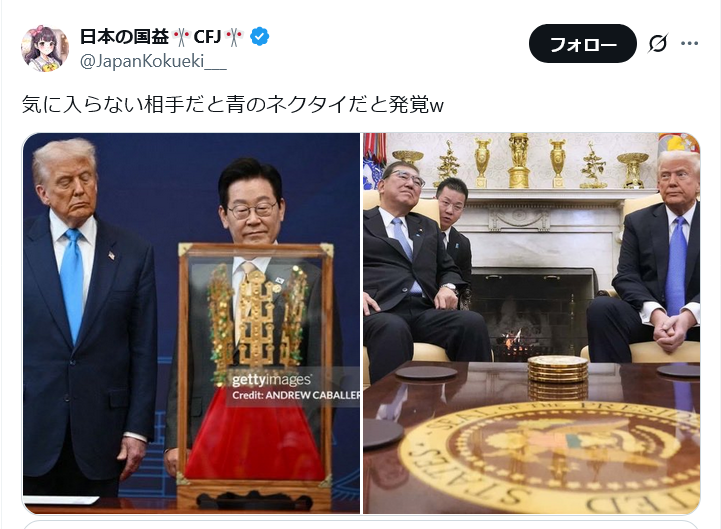
Task: Open the Grok slashed-circle icon
Action: 658,44
